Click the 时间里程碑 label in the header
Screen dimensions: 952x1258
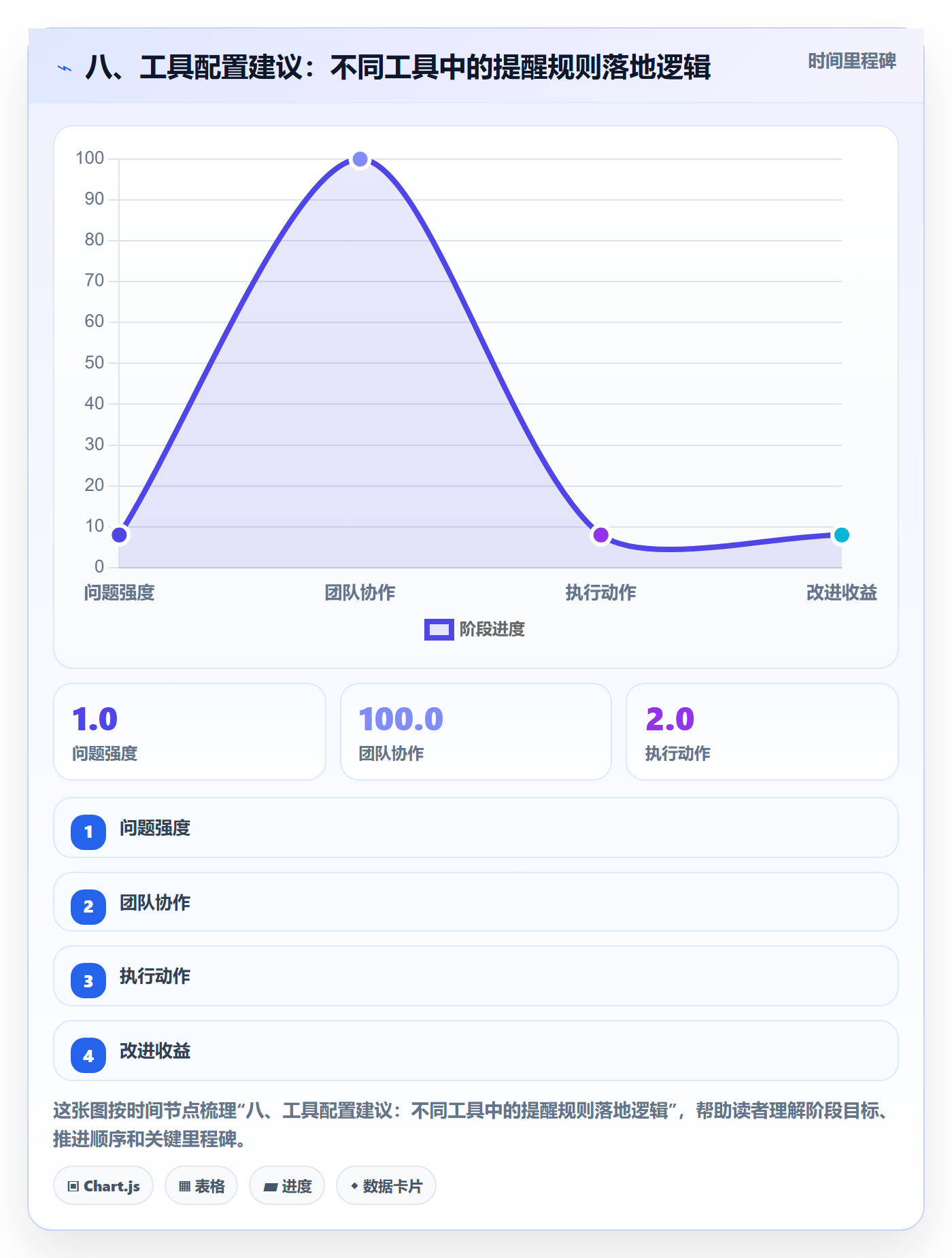(852, 61)
